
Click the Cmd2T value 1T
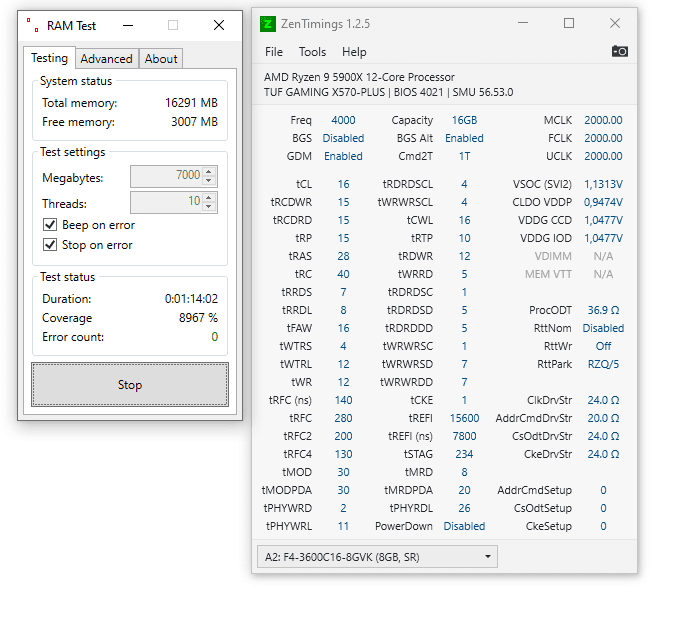point(464,156)
